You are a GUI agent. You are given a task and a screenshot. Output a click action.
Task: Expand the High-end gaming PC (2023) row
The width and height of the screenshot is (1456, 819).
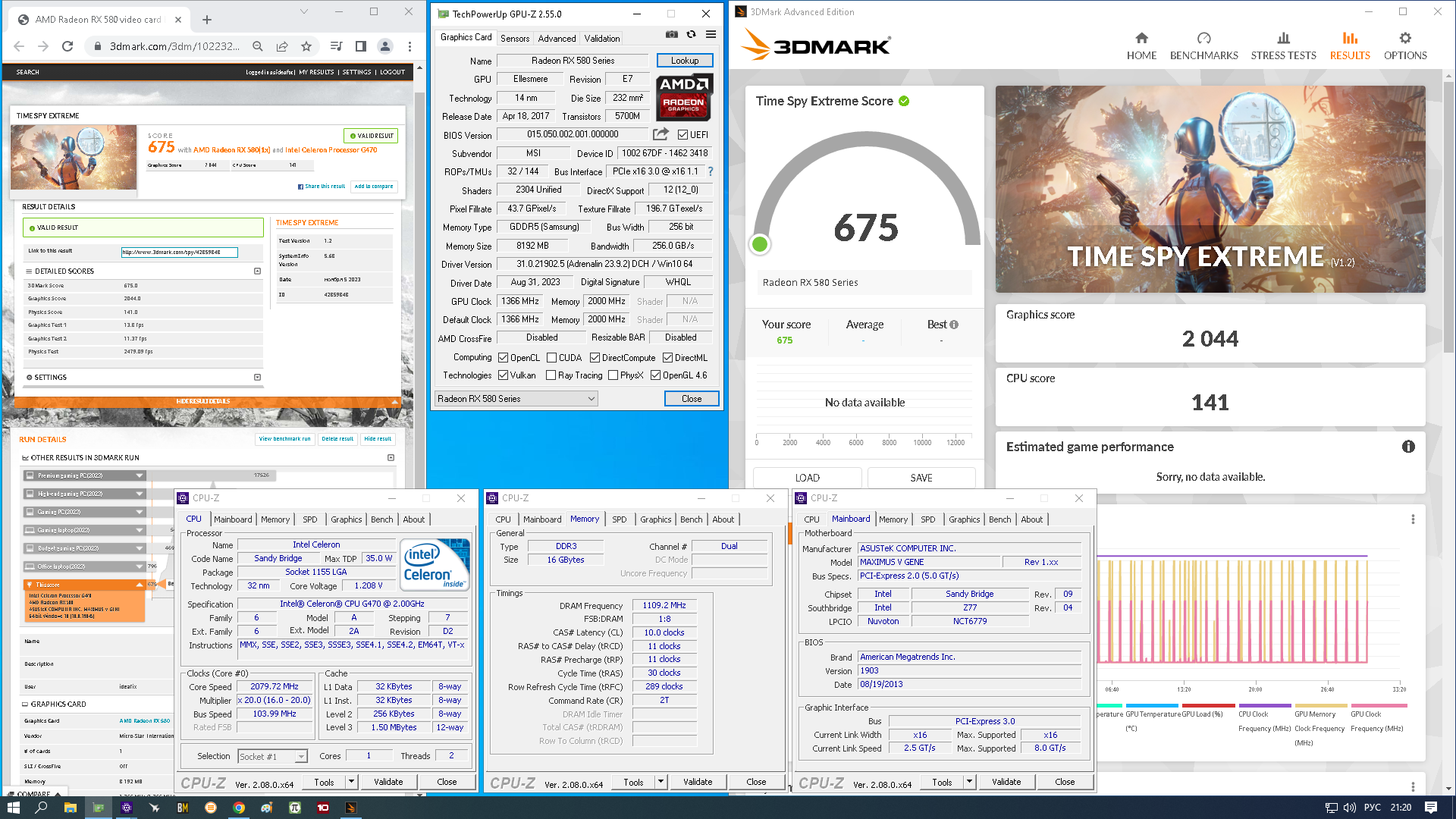click(x=140, y=494)
